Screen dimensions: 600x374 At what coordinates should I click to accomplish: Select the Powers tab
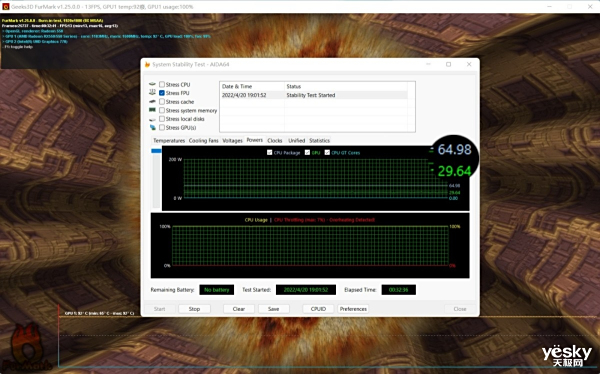tap(254, 140)
